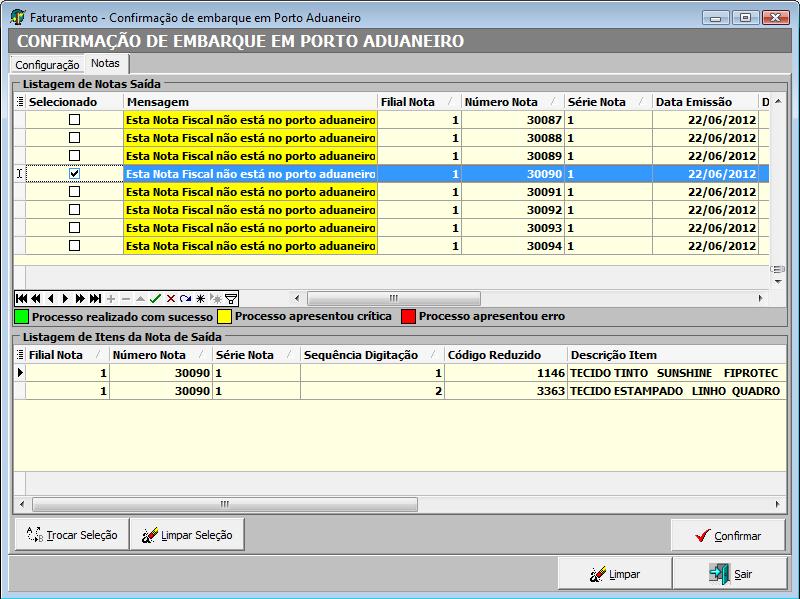Click the Confirmar button
800x599 pixels.
728,536
